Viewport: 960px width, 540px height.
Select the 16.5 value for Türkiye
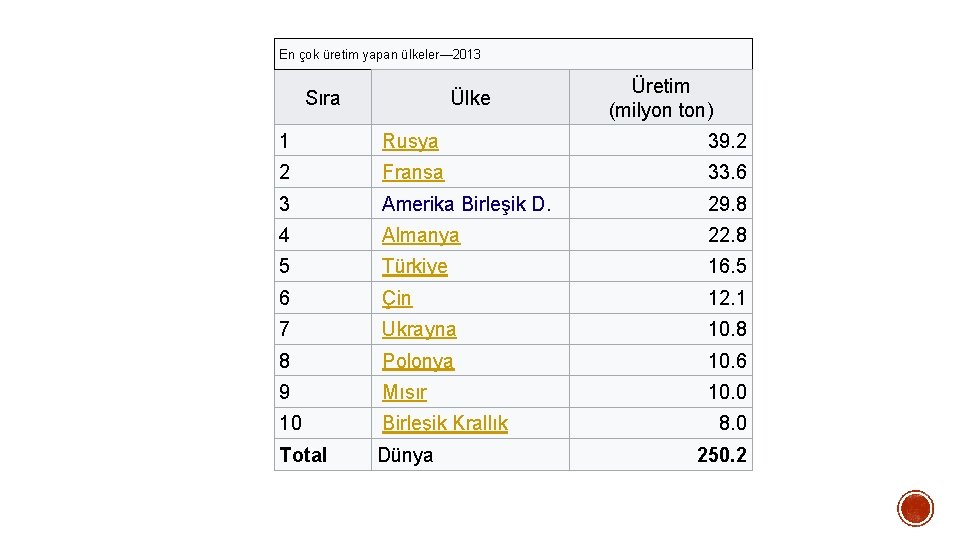click(x=727, y=266)
